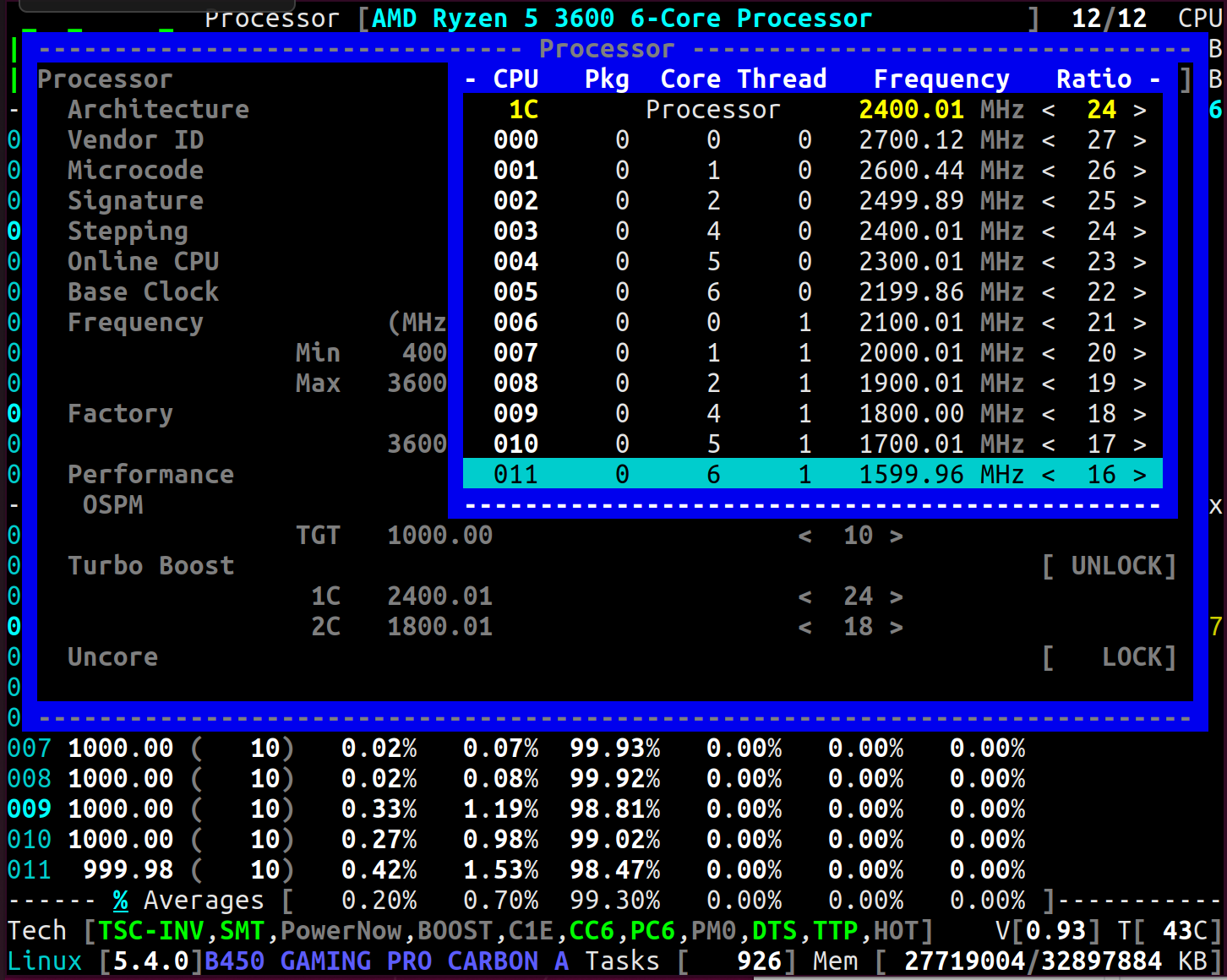The width and height of the screenshot is (1227, 980).
Task: Click the TTP technology flag
Action: pos(835,931)
